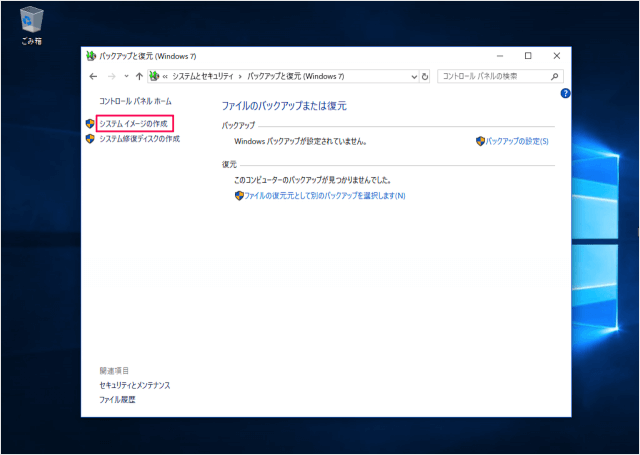Image resolution: width=640 pixels, height=455 pixels.
Task: Click the search magnifier icon
Action: coord(555,76)
